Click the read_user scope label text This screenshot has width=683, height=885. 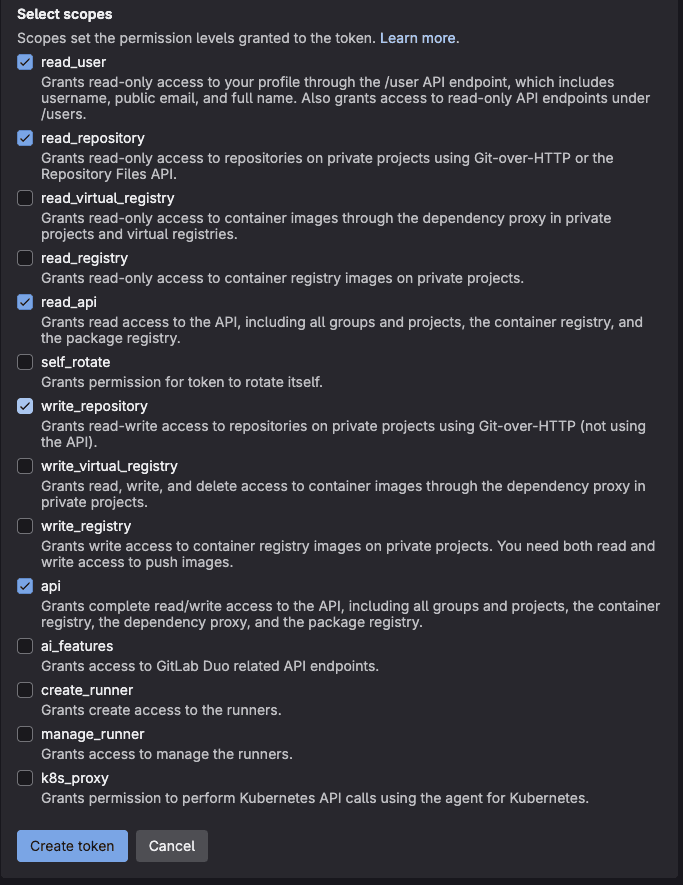coord(74,61)
